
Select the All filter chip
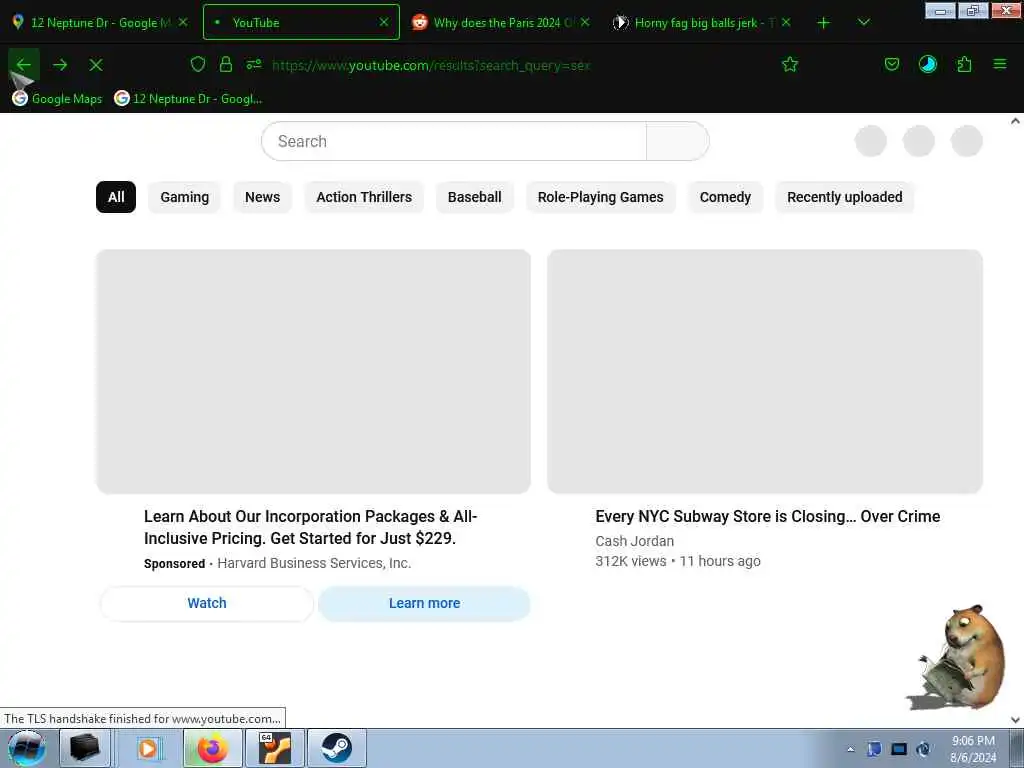(116, 197)
